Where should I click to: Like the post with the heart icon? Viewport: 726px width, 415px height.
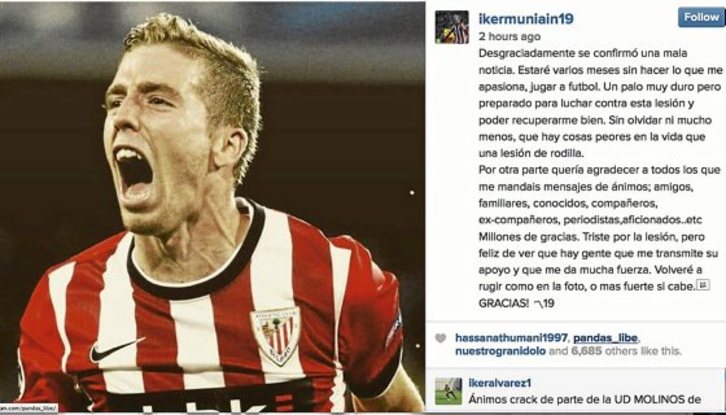click(440, 338)
